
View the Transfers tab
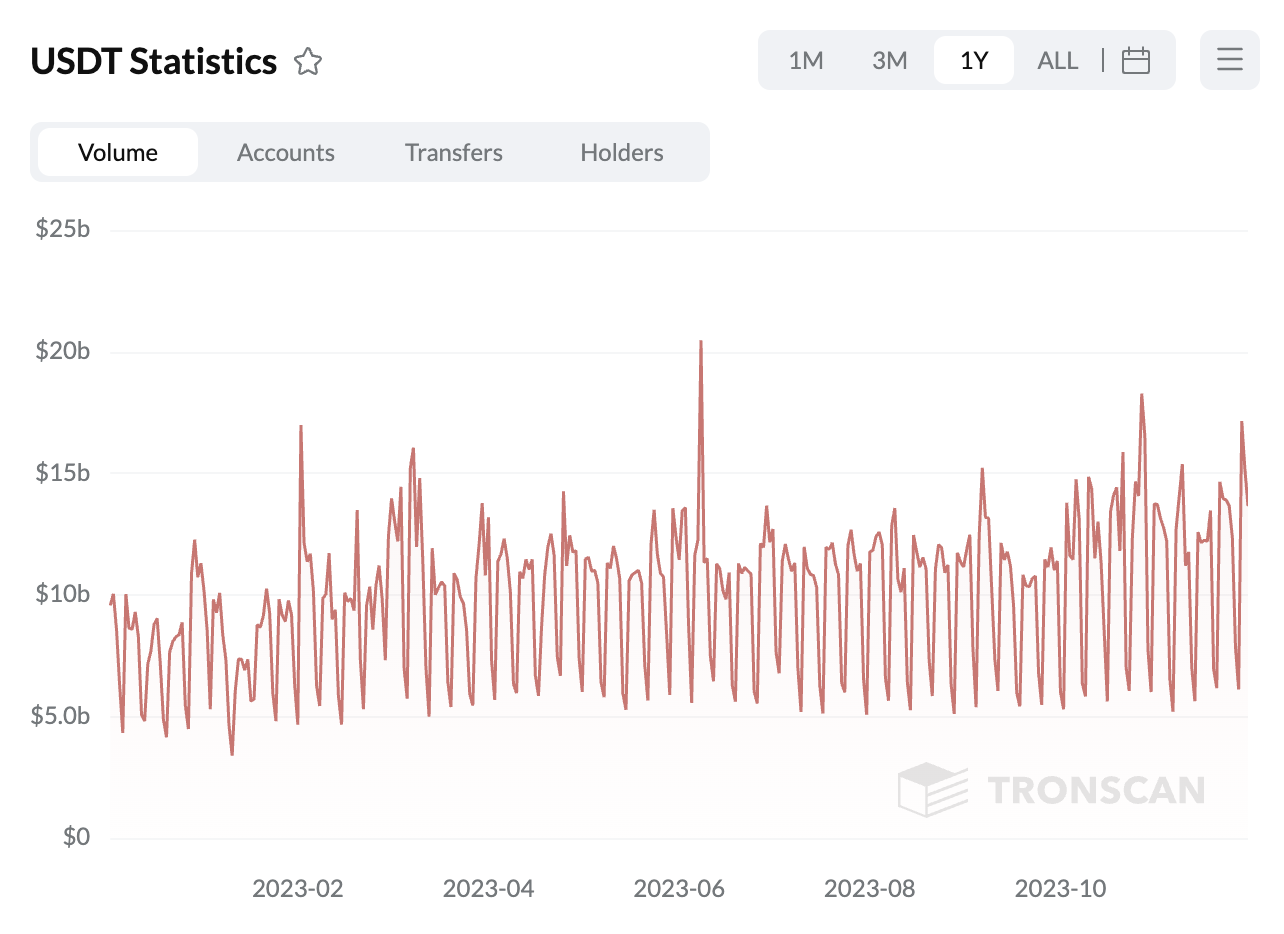pos(453,153)
